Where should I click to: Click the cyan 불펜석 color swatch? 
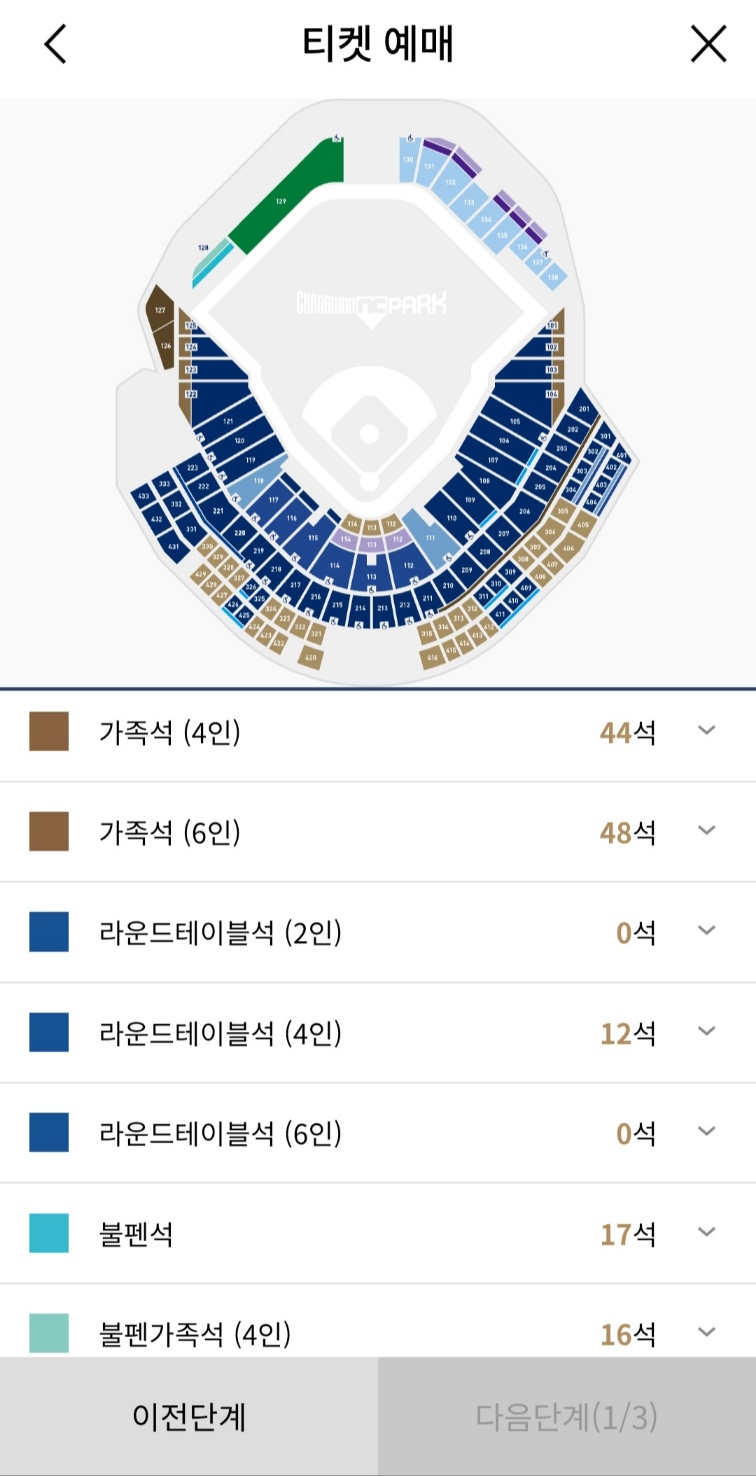[49, 1233]
